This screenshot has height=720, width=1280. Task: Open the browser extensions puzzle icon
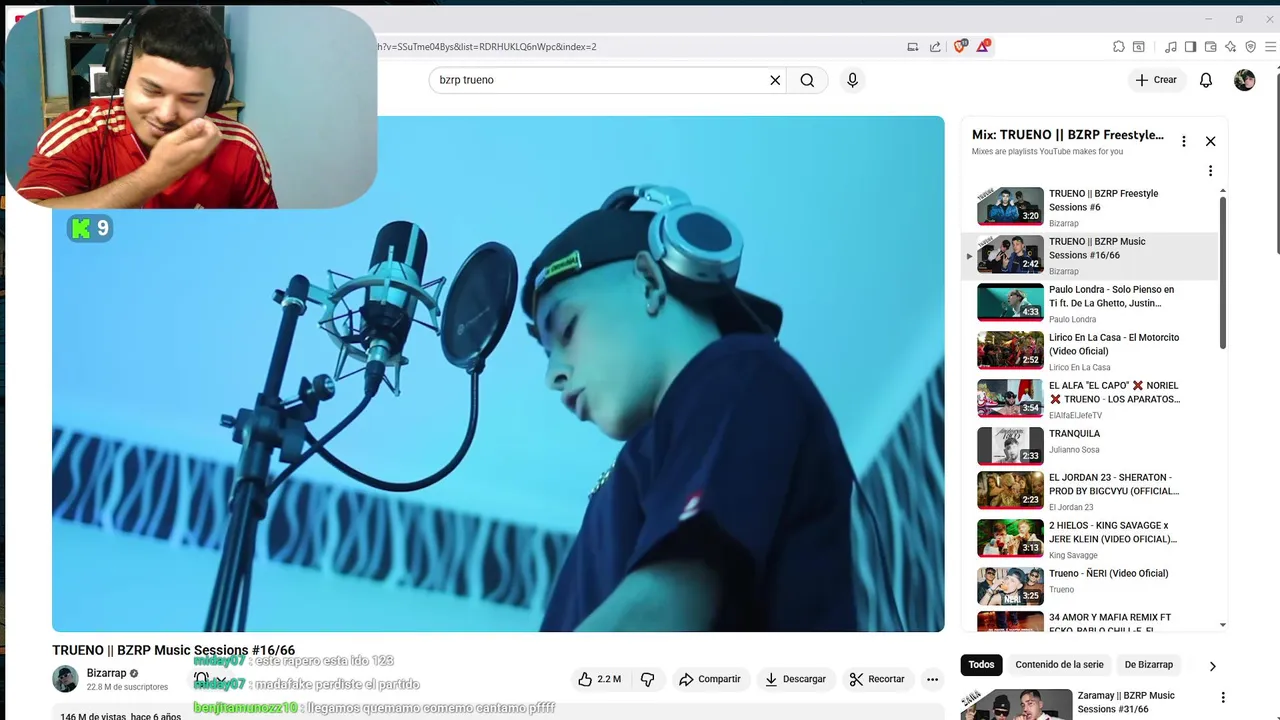(x=1119, y=47)
